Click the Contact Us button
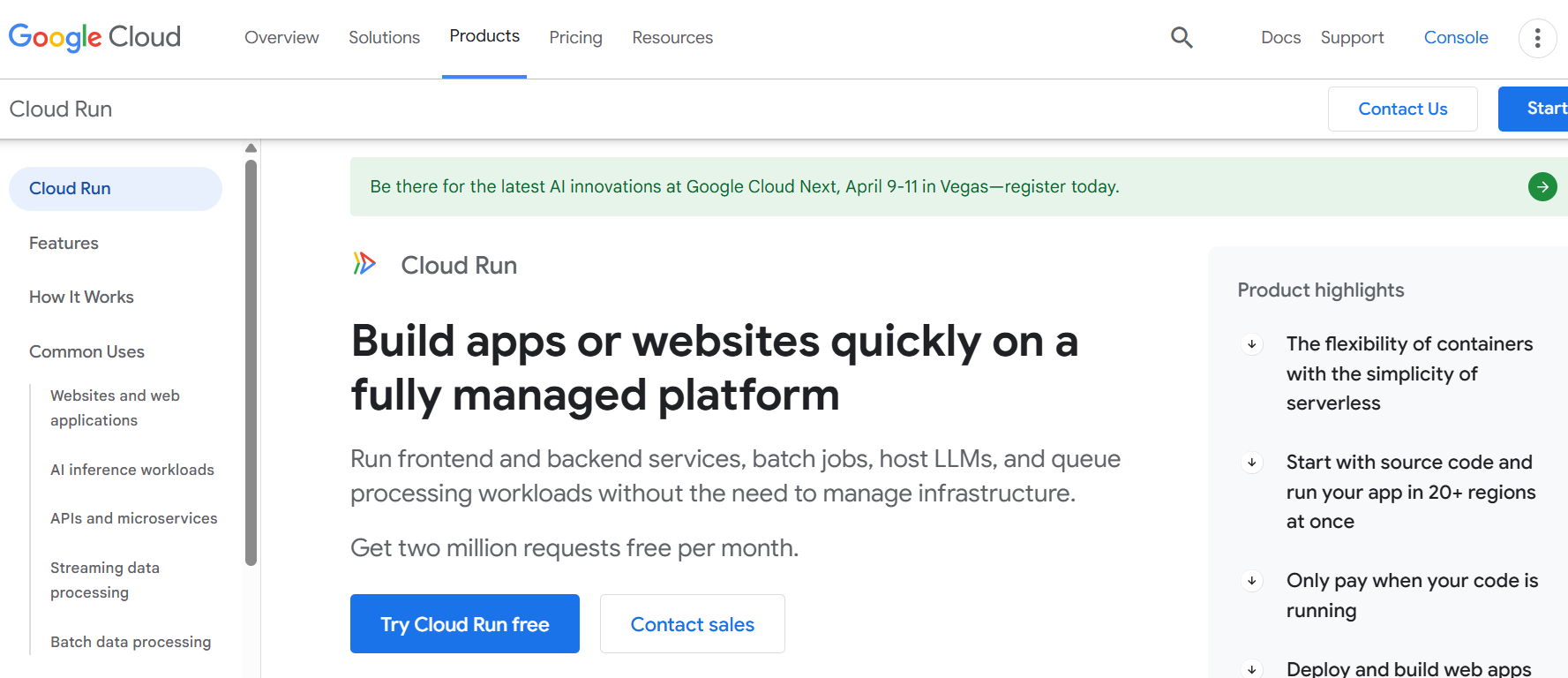This screenshot has width=1568, height=678. (1402, 109)
